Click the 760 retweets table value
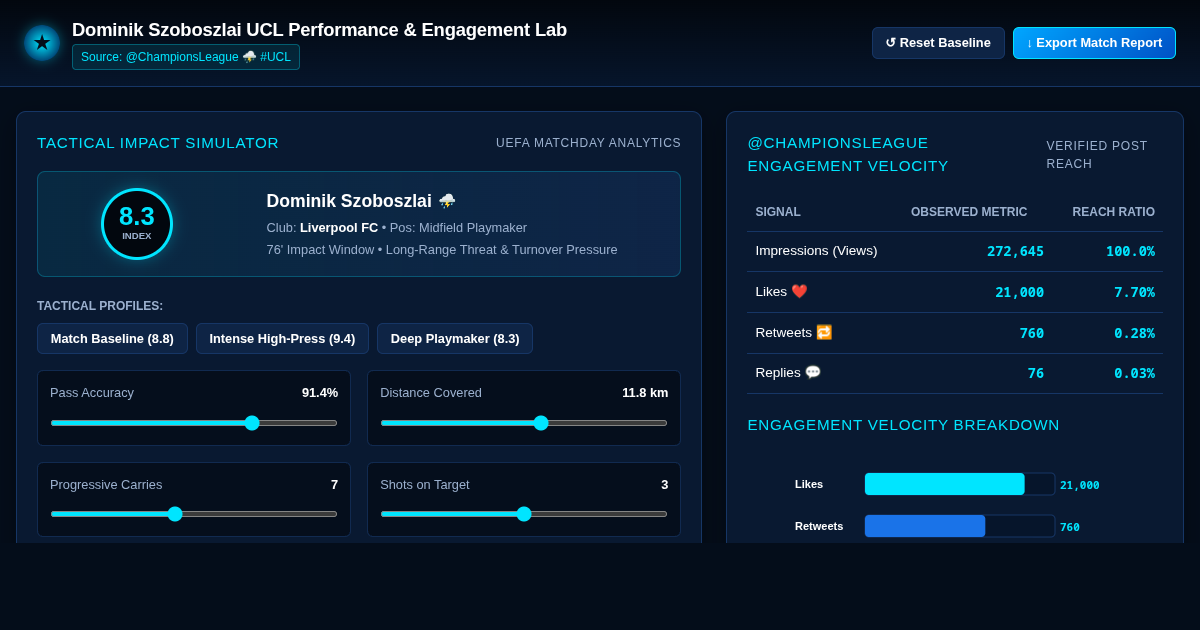 pyautogui.click(x=1032, y=333)
